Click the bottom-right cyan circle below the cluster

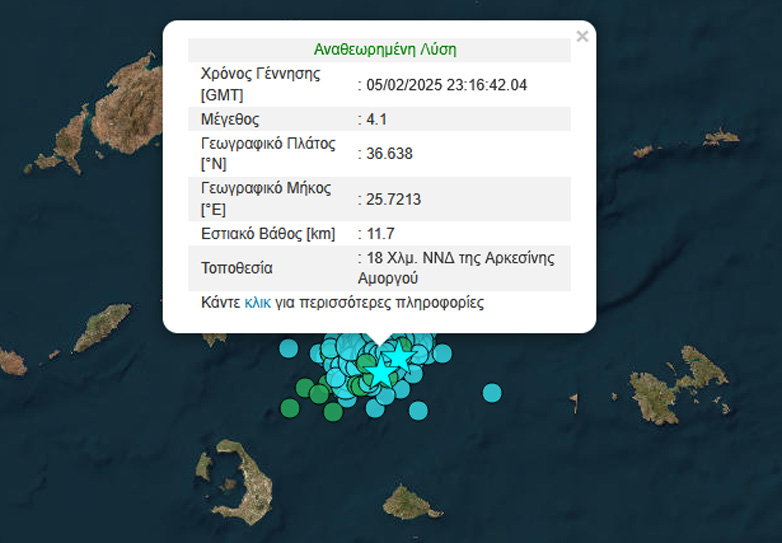click(x=418, y=409)
